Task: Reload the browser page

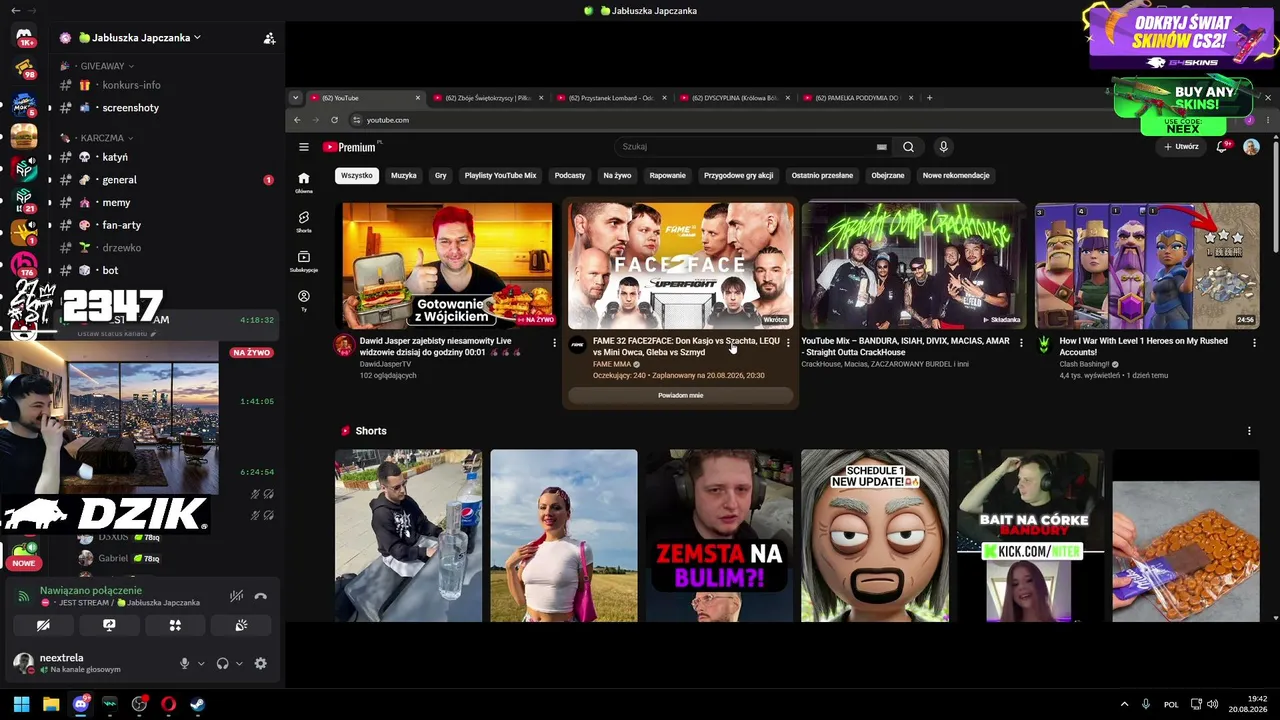Action: 334,120
